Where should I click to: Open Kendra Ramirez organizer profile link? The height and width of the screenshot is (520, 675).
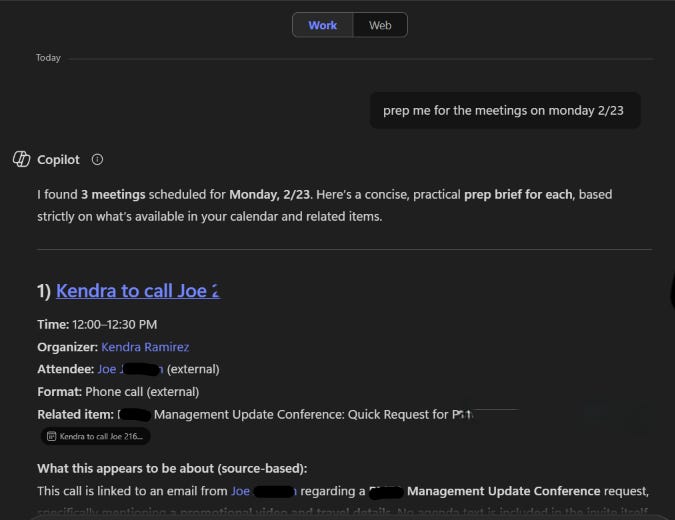(145, 347)
